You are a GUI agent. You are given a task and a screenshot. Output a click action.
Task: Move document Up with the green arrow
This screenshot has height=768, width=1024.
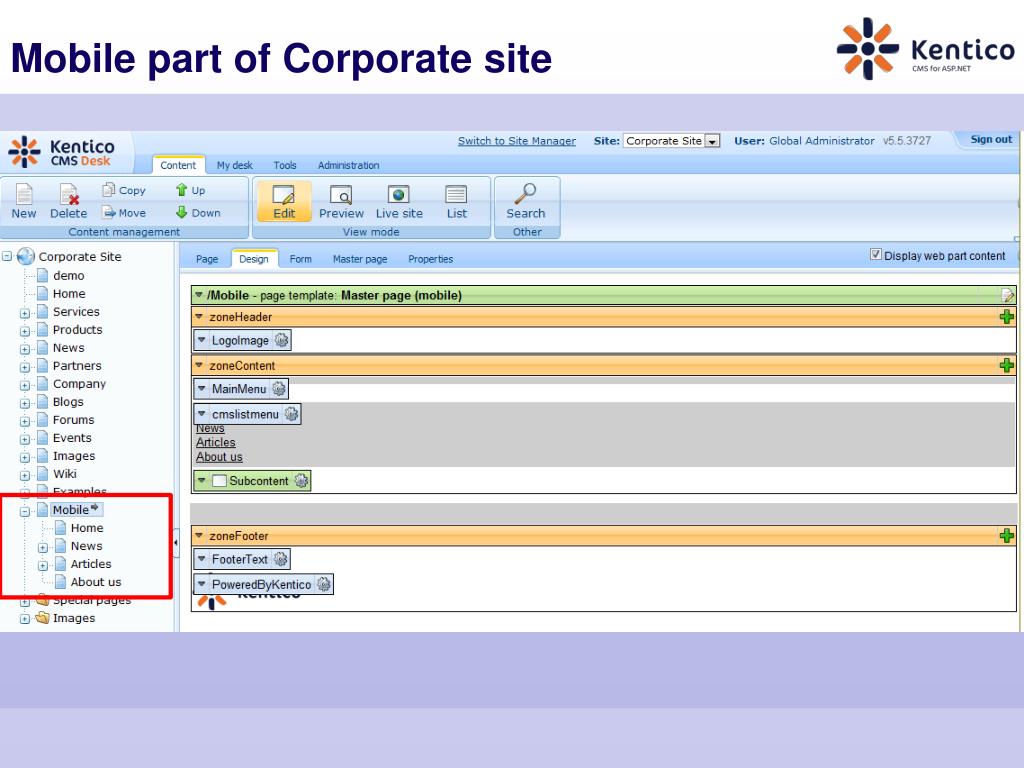click(x=182, y=189)
